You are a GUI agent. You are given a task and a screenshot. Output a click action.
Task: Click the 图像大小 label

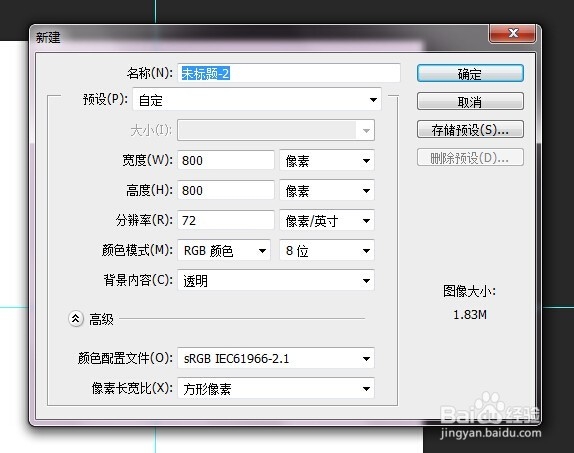tap(470, 292)
